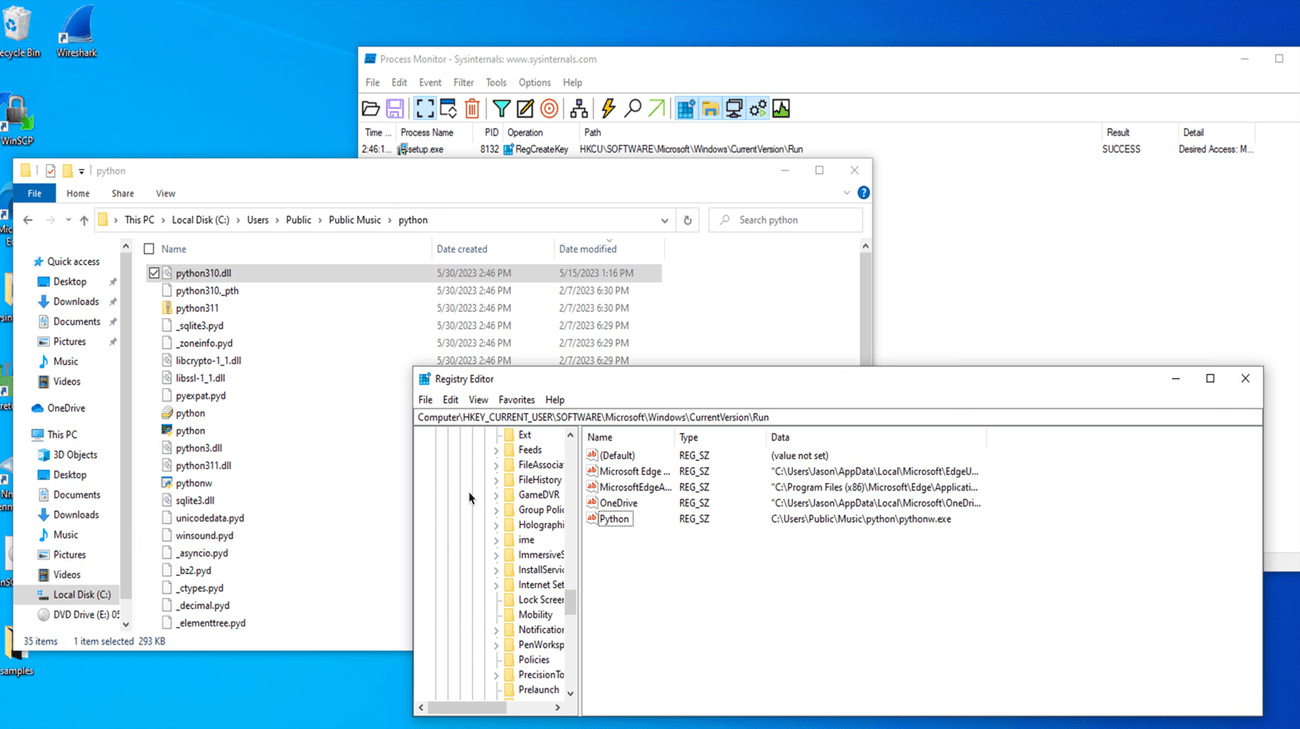Click the Find magnifier icon in Process Monitor
The image size is (1300, 729).
(633, 109)
